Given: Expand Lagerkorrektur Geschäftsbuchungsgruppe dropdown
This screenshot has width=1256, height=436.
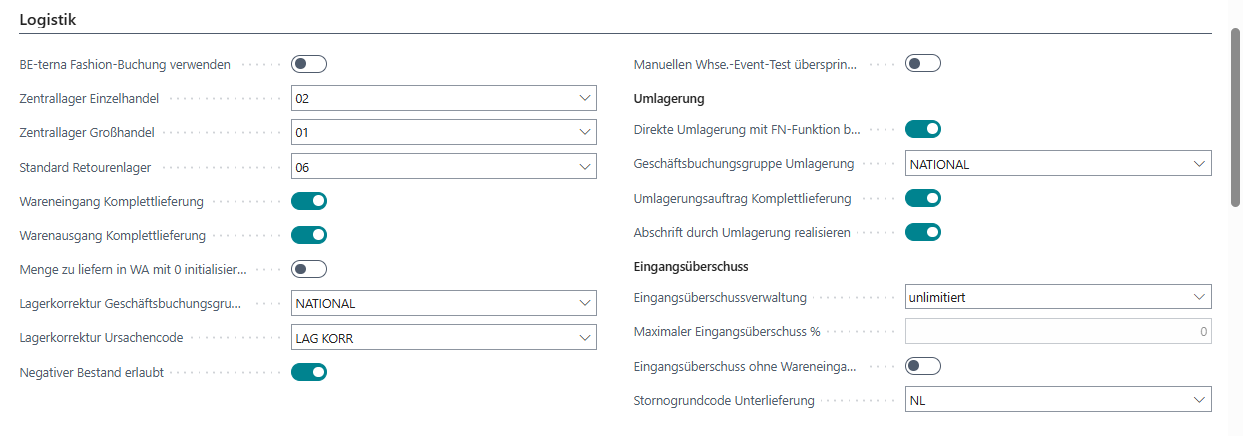Looking at the screenshot, I should click(585, 303).
